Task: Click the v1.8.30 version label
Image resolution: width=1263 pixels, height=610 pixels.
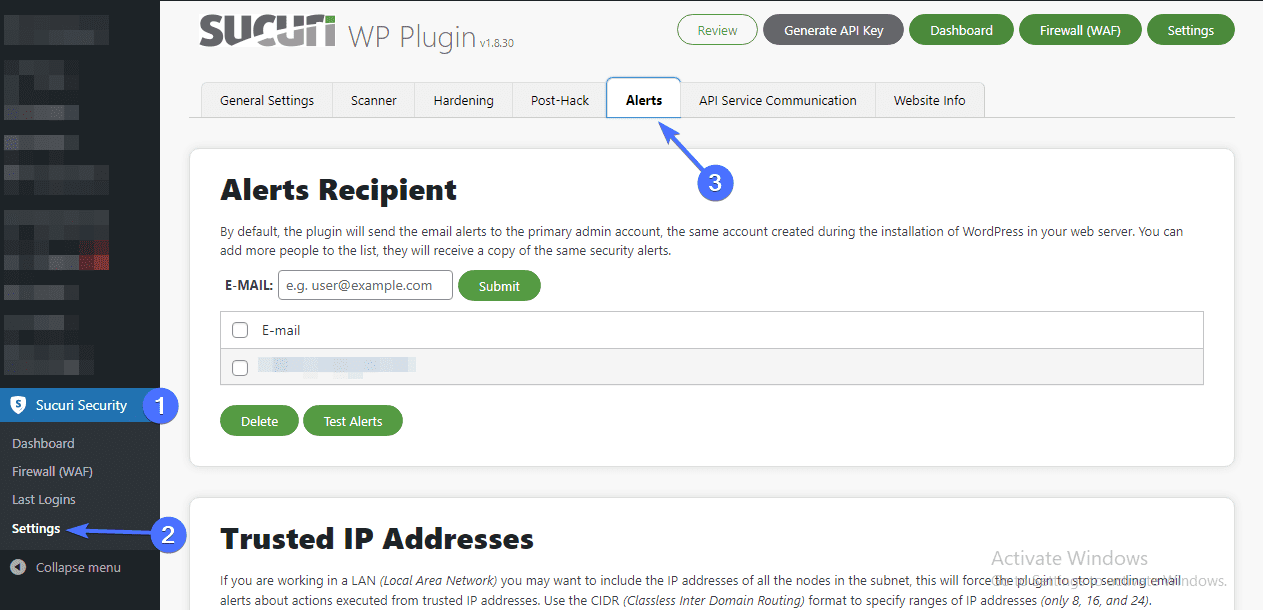Action: click(x=496, y=44)
